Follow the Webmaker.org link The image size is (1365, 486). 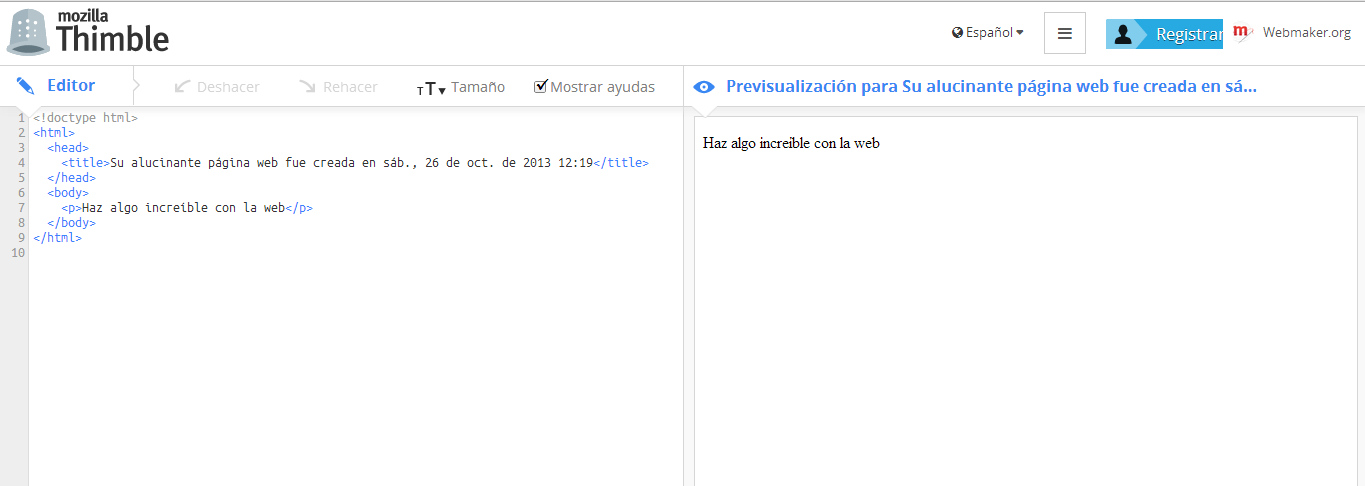1306,33
